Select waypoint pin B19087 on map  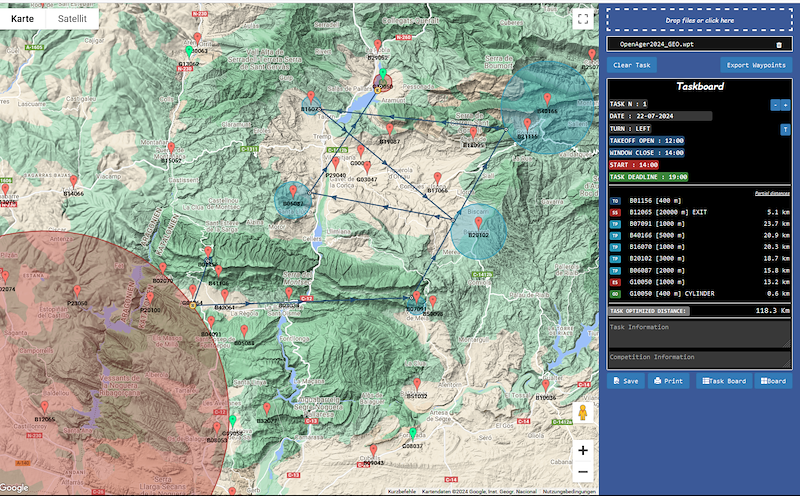click(x=390, y=129)
